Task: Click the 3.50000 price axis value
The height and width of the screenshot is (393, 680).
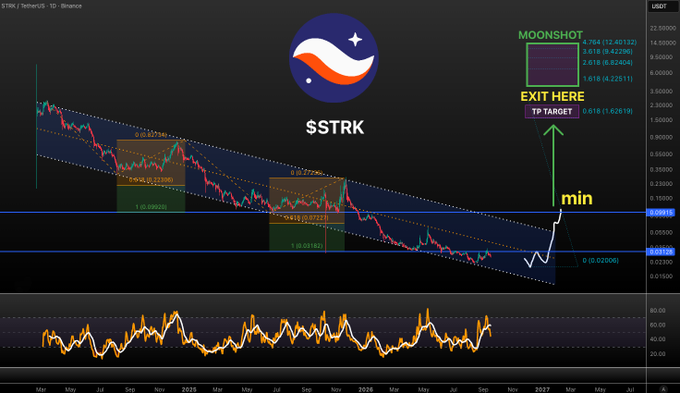Action: coord(661,92)
